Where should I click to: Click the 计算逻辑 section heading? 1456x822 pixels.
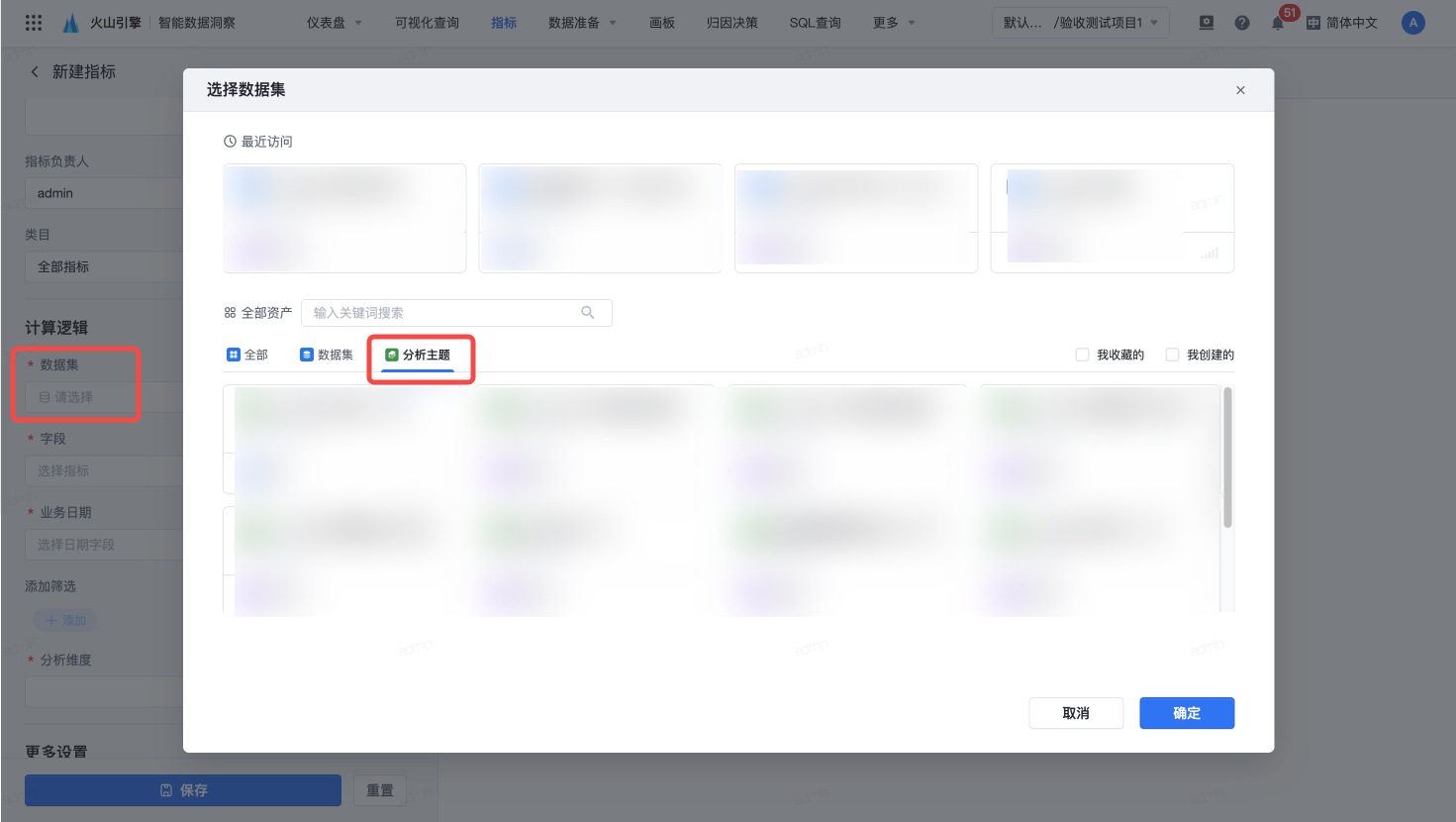pos(56,328)
